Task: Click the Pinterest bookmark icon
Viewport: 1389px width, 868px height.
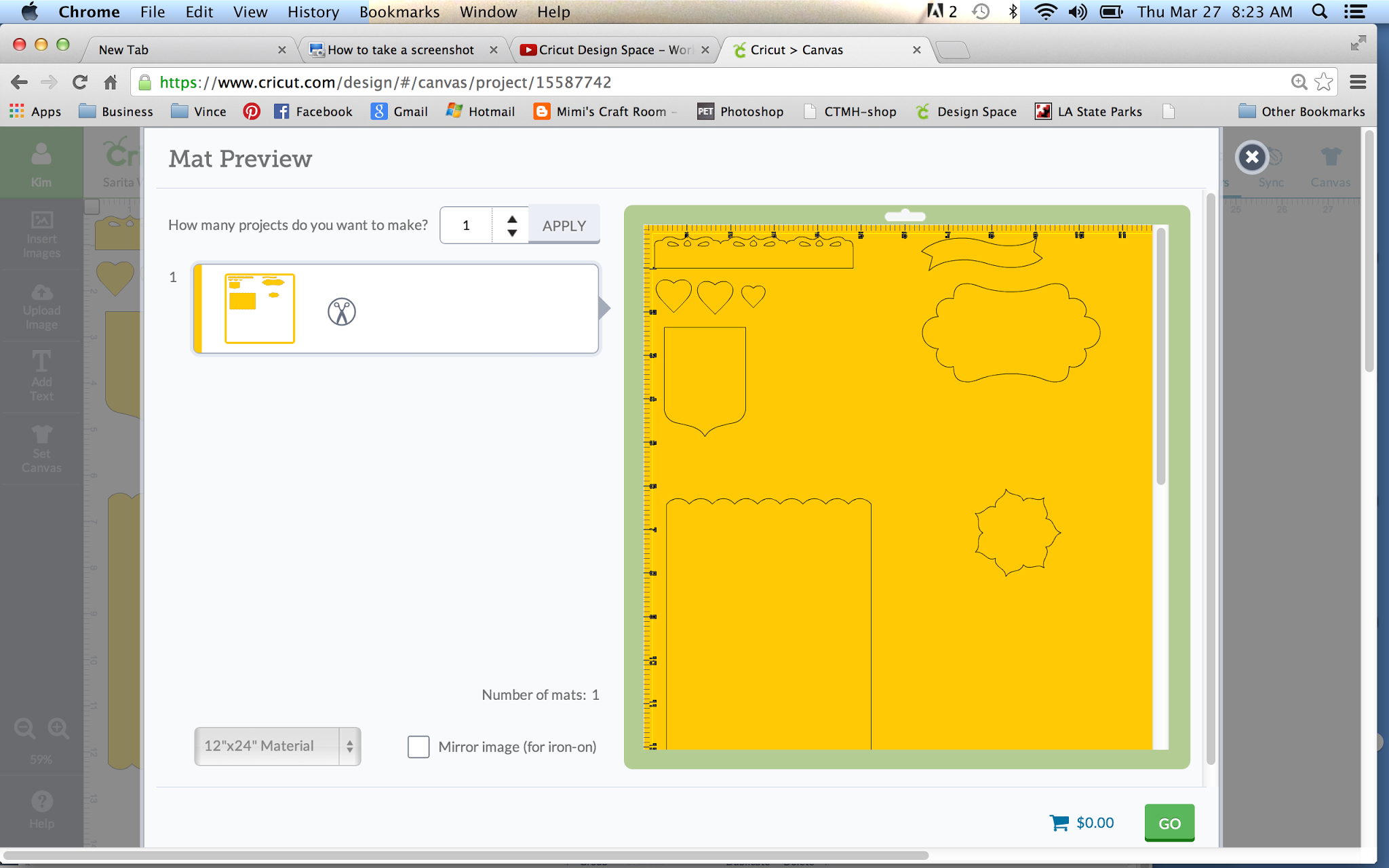Action: click(x=252, y=111)
